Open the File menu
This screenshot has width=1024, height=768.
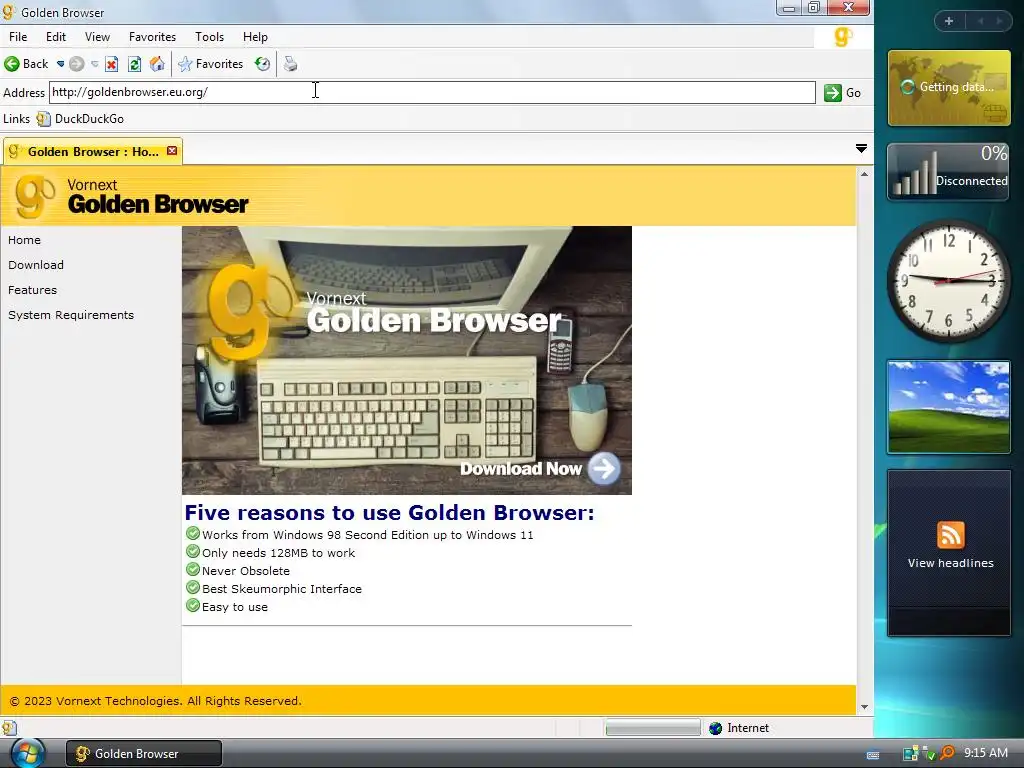(x=18, y=37)
